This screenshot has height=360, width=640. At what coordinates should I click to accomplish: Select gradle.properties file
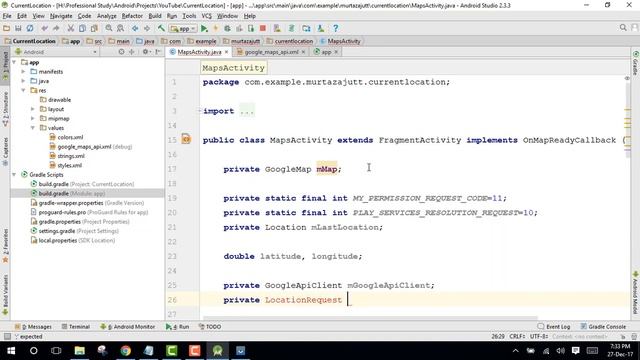[x=80, y=222]
